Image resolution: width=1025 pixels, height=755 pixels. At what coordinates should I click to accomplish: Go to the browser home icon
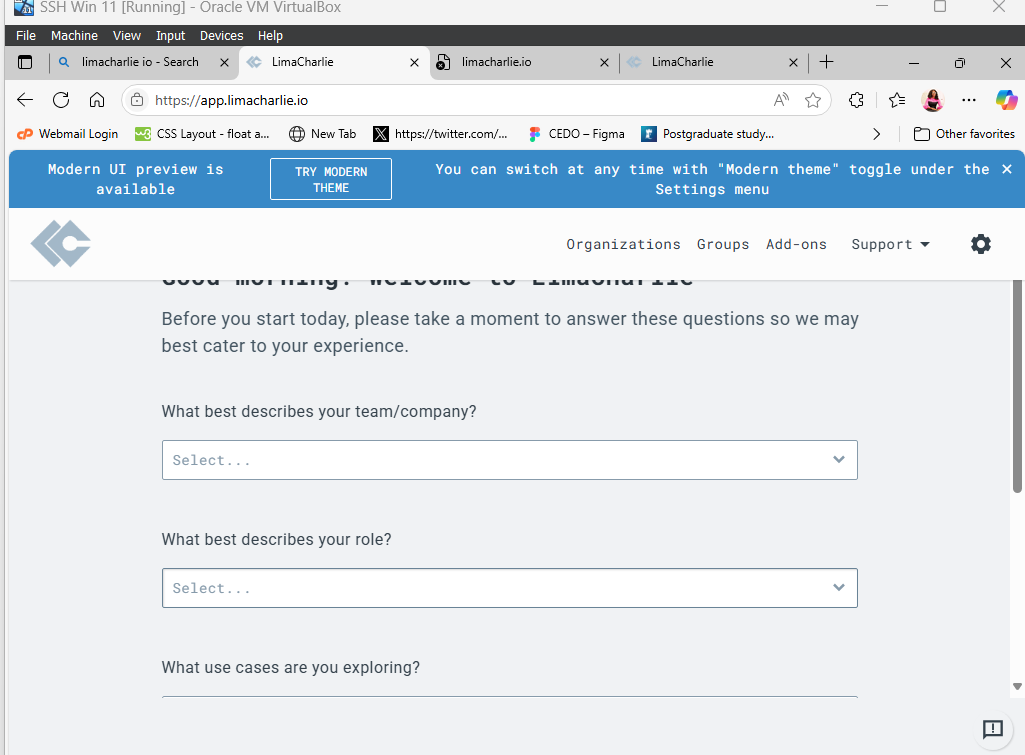97,100
